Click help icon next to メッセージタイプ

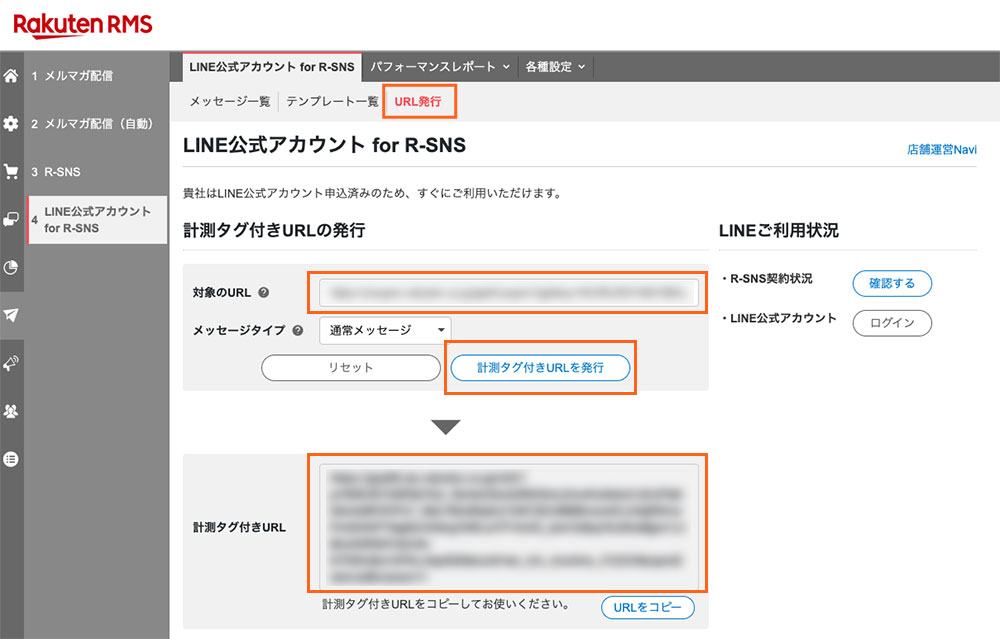click(297, 330)
